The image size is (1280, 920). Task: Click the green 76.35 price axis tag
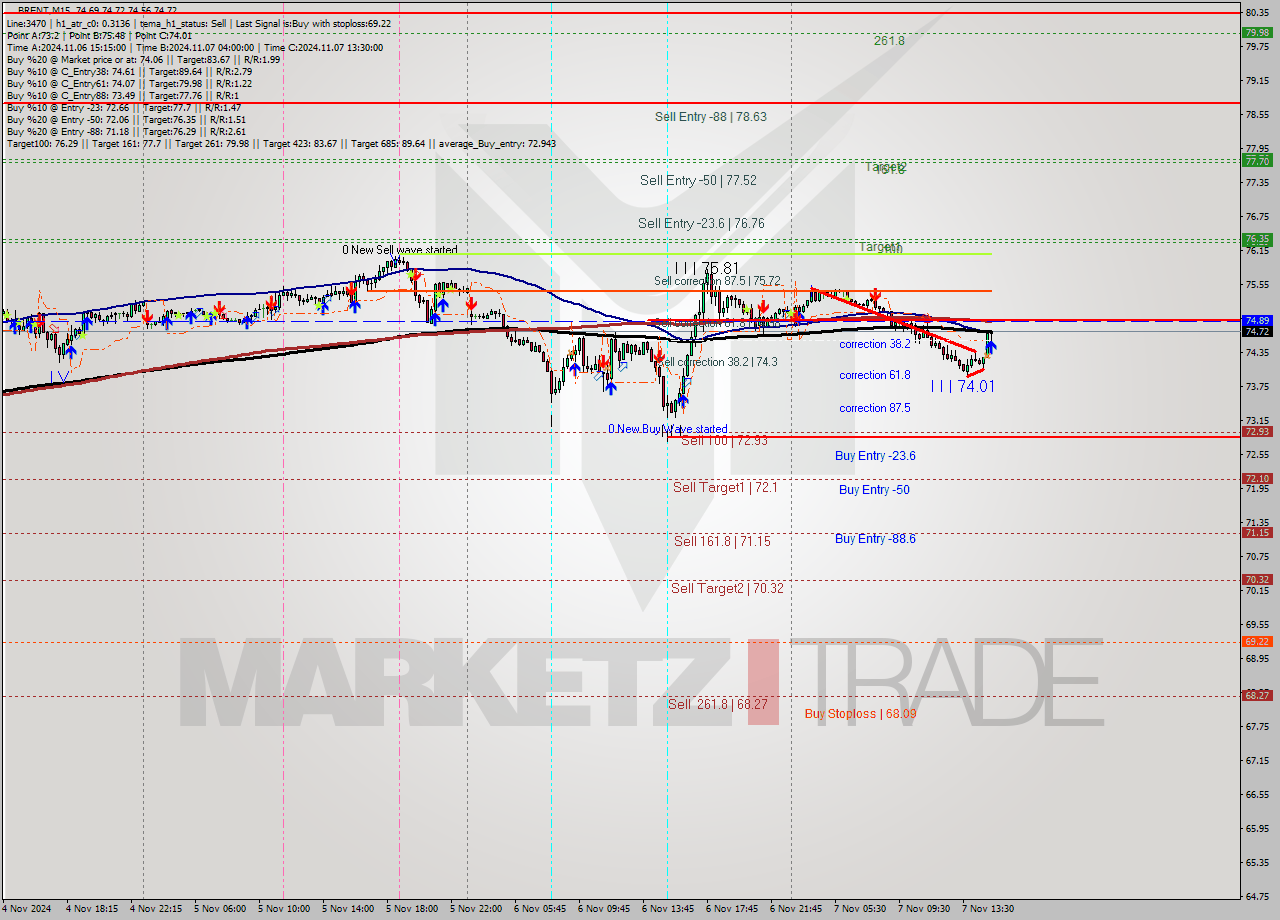click(x=1257, y=239)
